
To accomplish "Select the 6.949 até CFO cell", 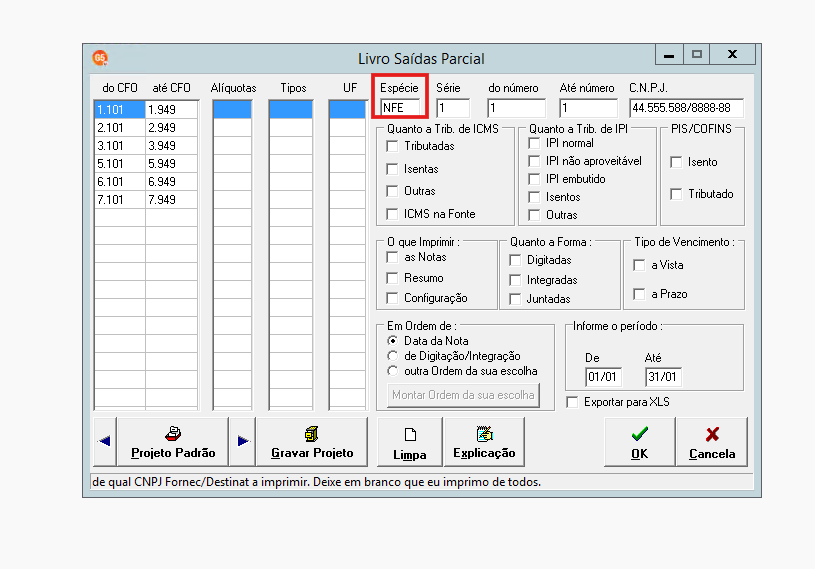I will [171, 182].
